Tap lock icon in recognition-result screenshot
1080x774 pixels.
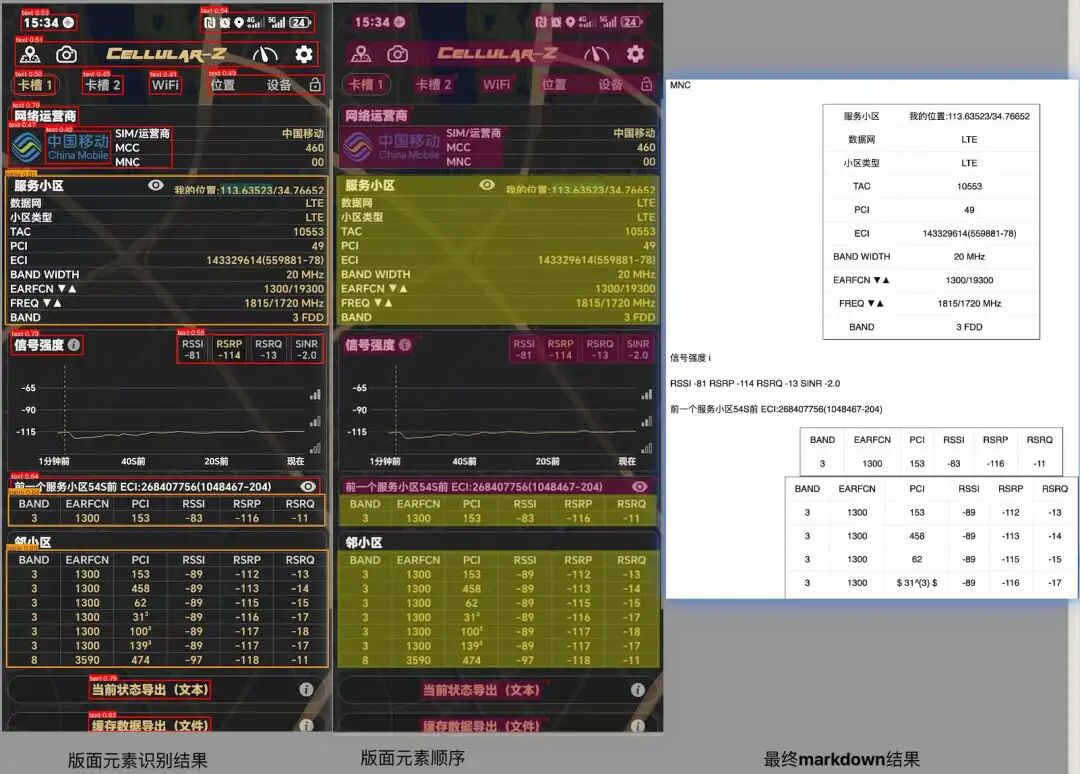tap(315, 84)
